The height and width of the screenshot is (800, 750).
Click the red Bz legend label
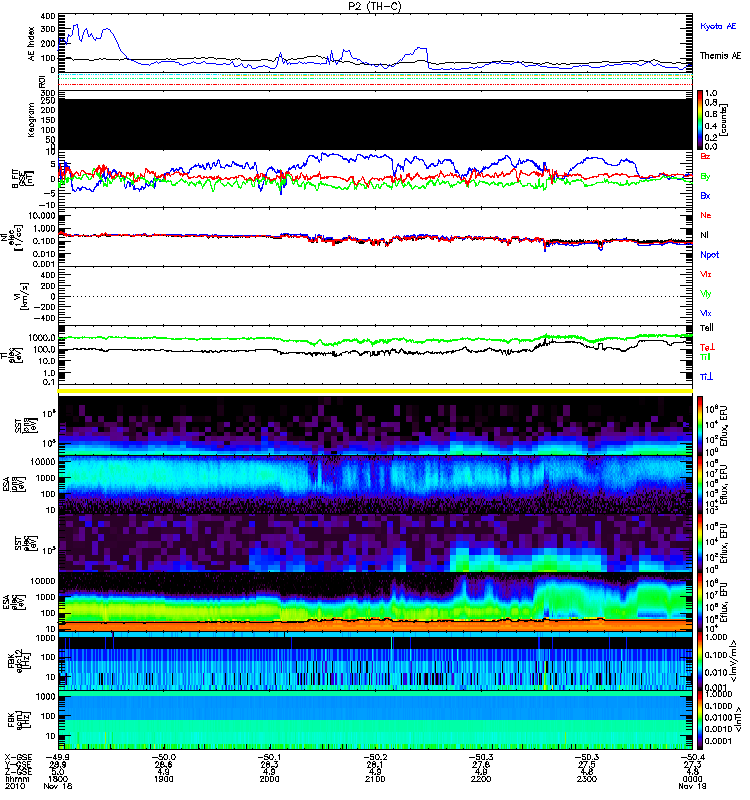(x=705, y=156)
